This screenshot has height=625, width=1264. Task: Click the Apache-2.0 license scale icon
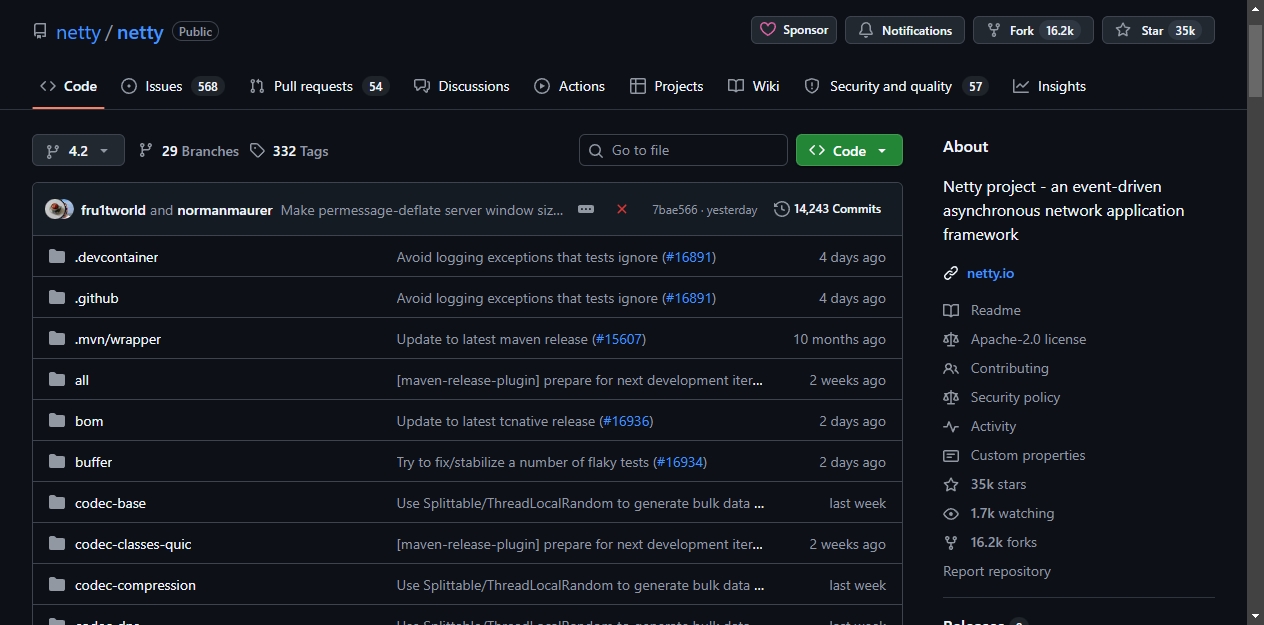[951, 339]
